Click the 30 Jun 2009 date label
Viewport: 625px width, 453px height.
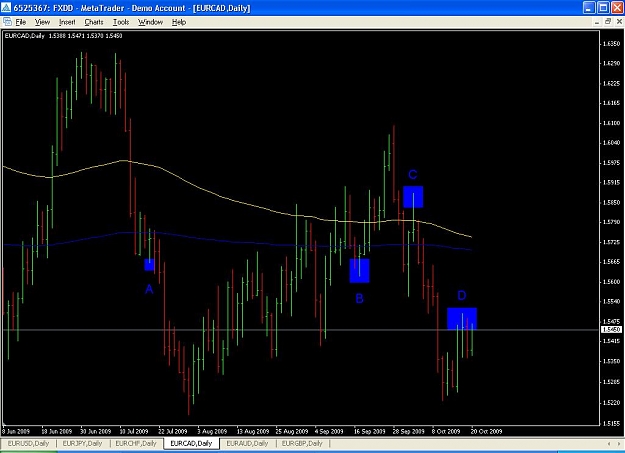click(95, 431)
